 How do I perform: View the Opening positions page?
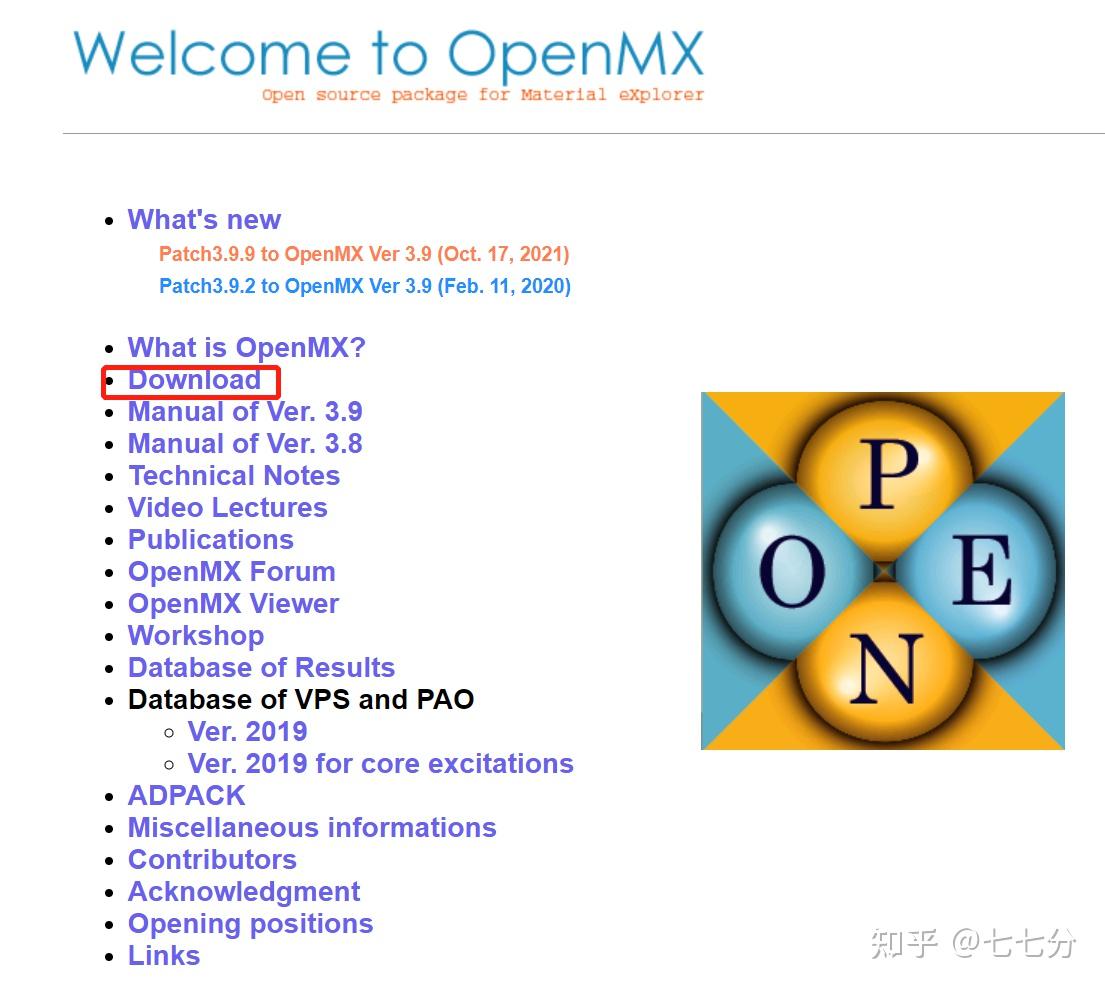click(x=250, y=923)
